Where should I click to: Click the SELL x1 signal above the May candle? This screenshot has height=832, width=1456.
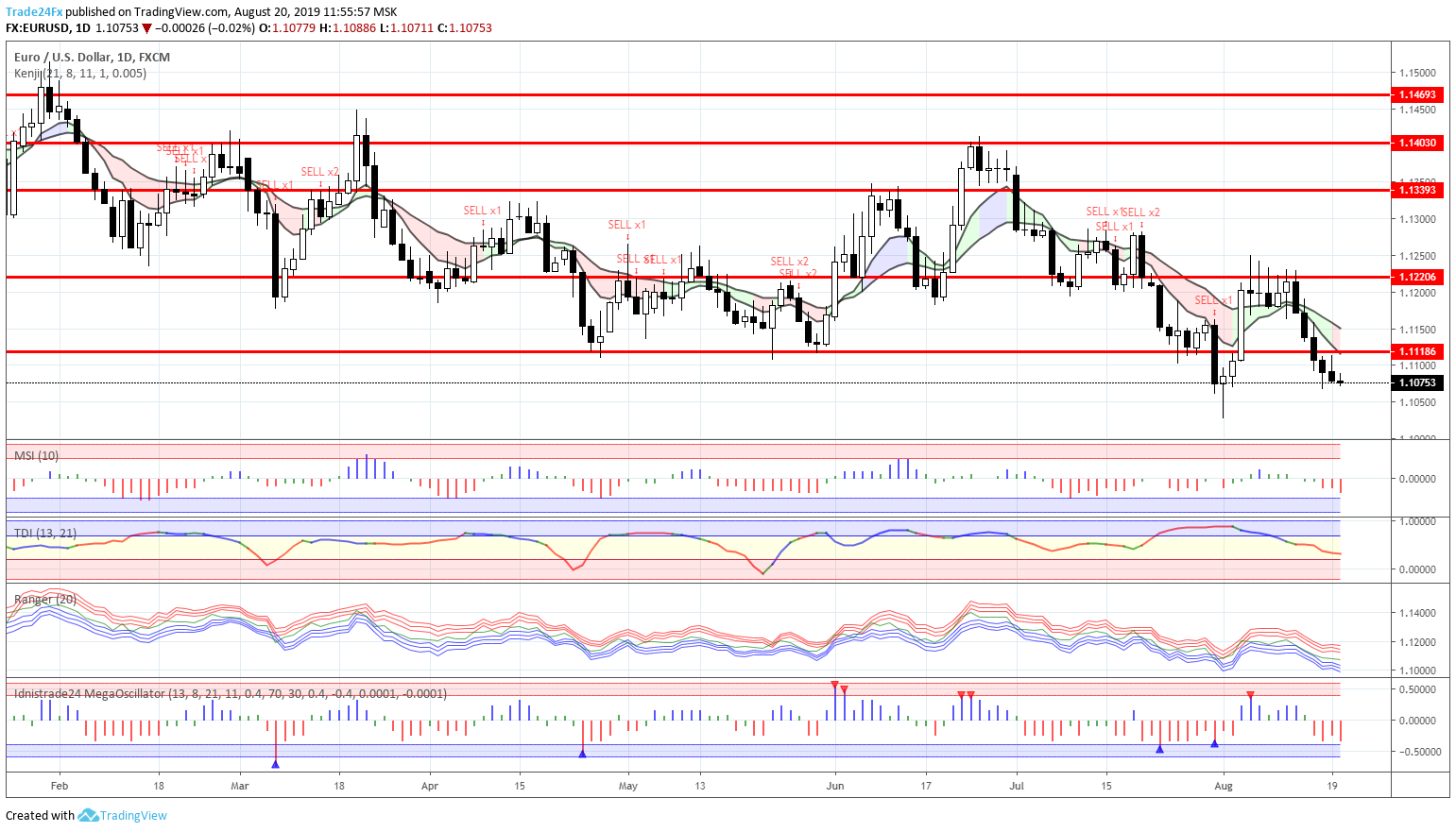(x=626, y=225)
